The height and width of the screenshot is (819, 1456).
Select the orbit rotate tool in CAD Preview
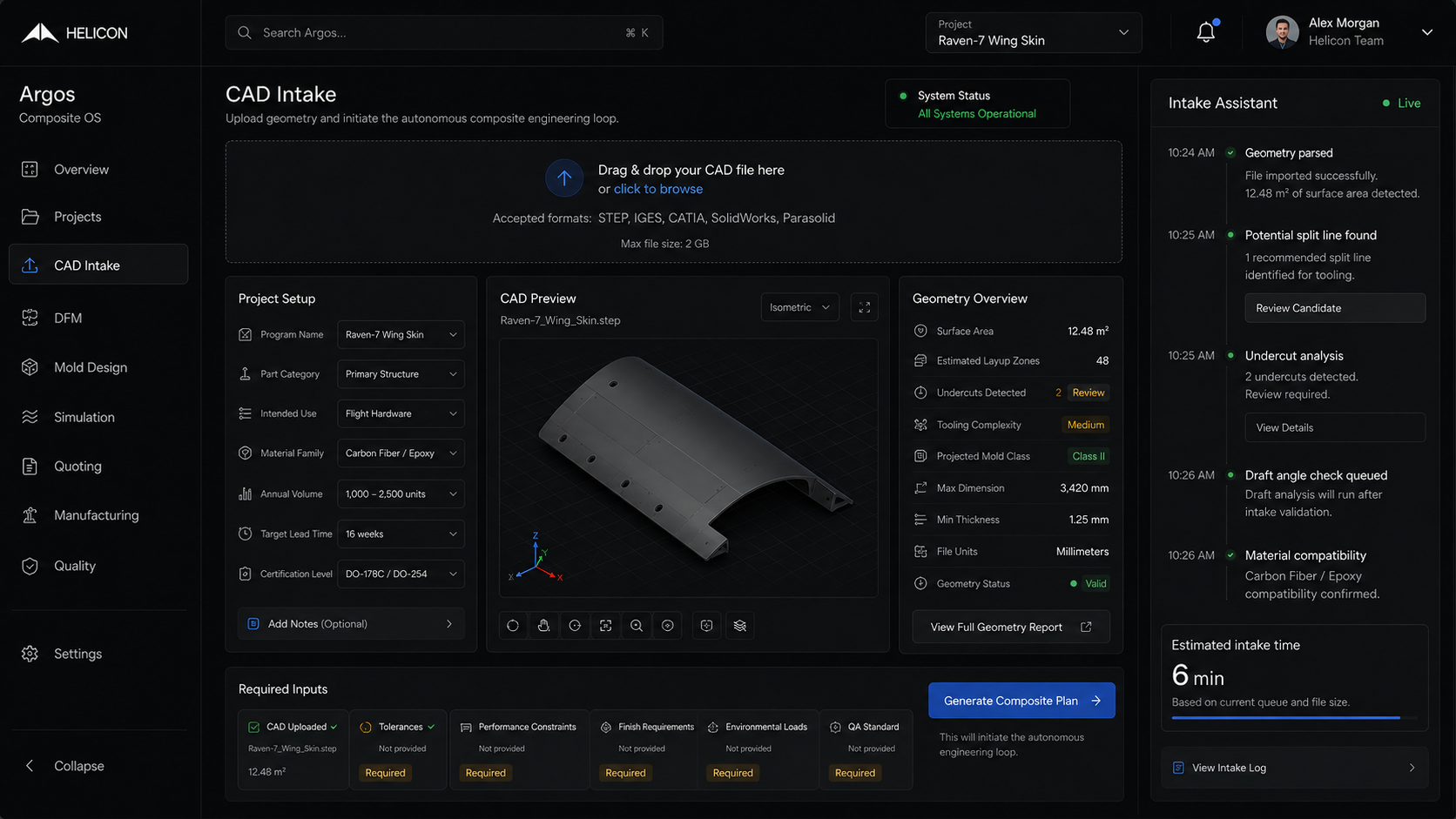(x=513, y=626)
